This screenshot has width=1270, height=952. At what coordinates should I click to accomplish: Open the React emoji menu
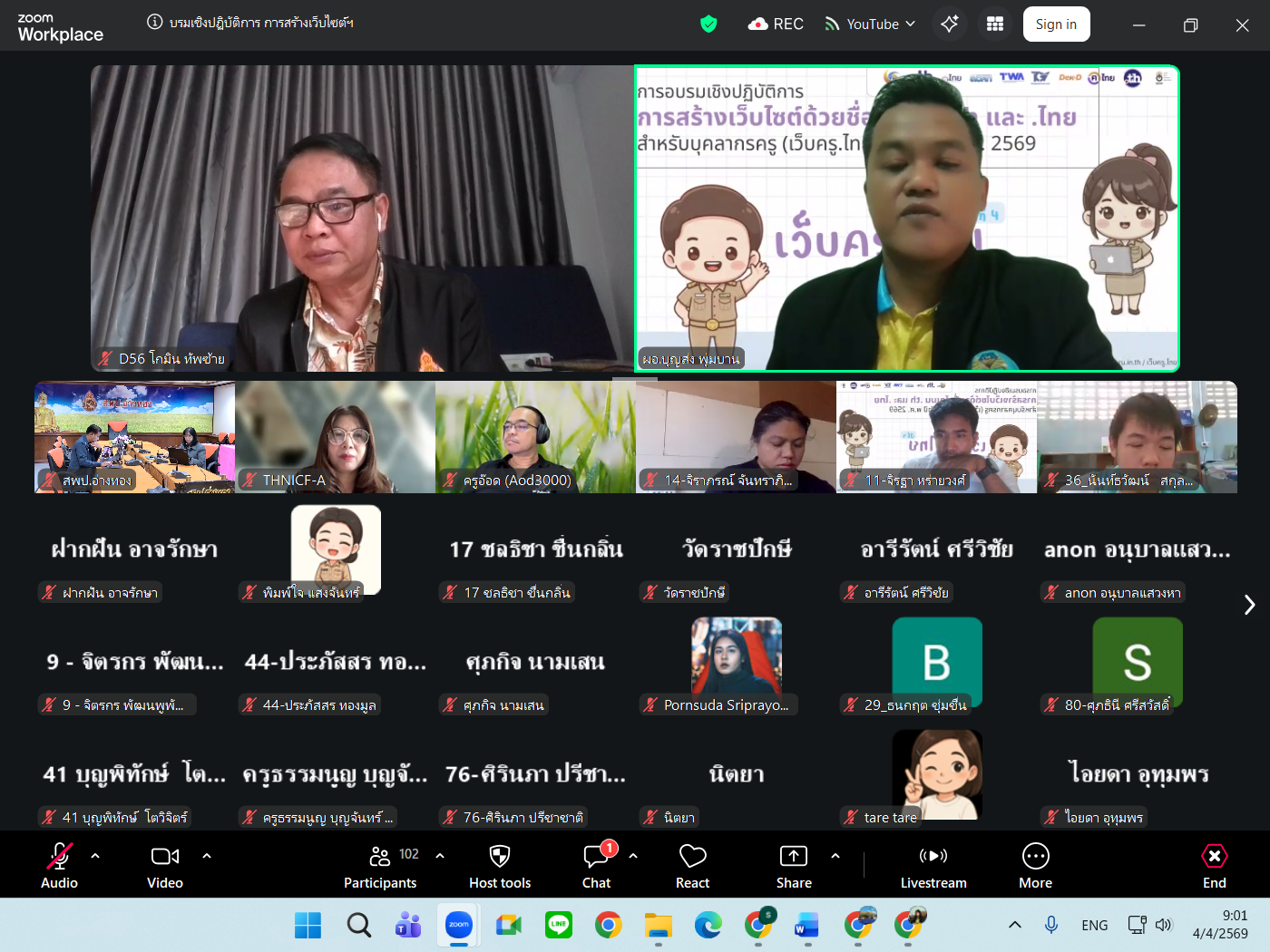(x=692, y=866)
